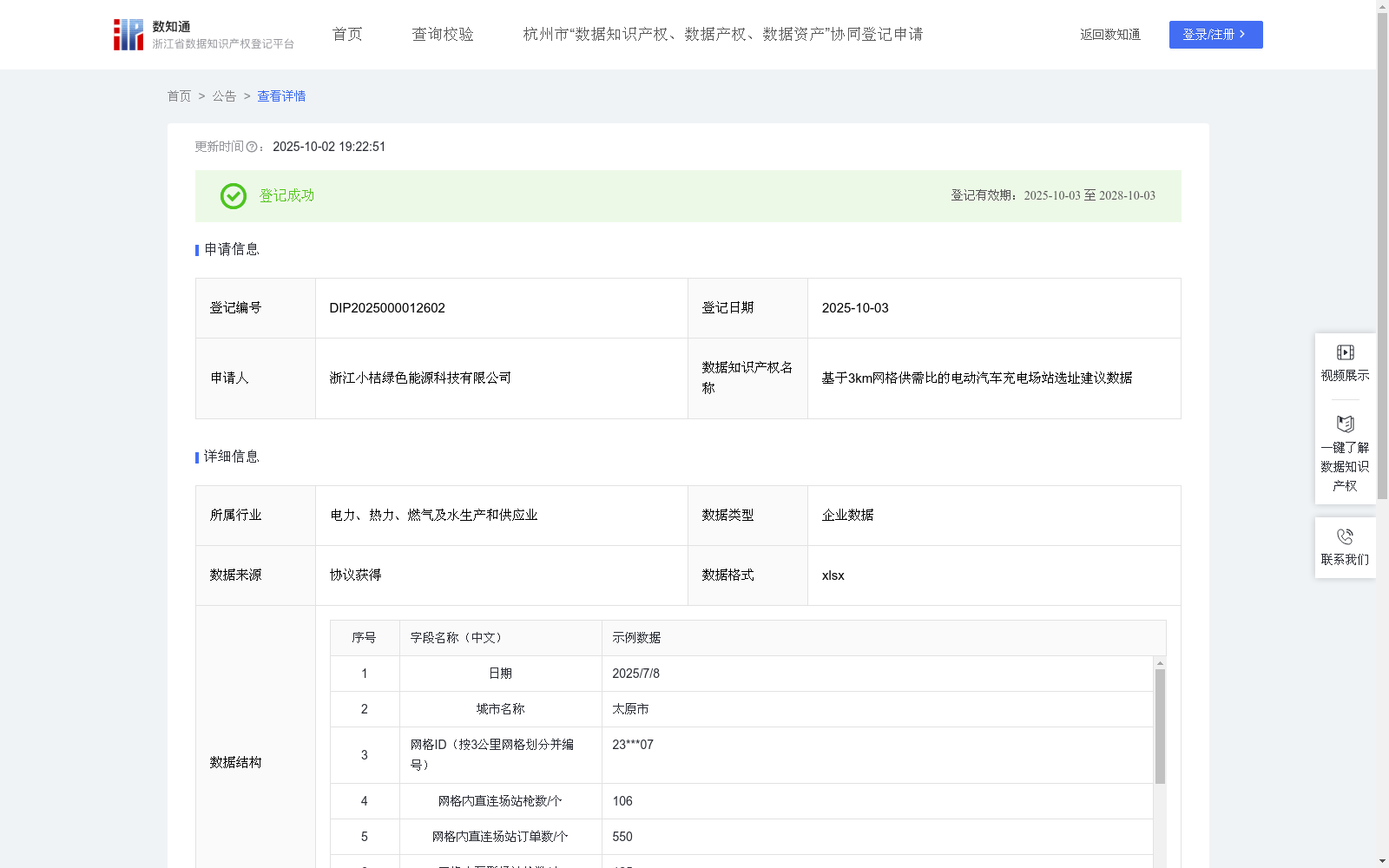This screenshot has height=868, width=1389.
Task: Click the data table scrollbar up arrow
Action: (x=1160, y=663)
